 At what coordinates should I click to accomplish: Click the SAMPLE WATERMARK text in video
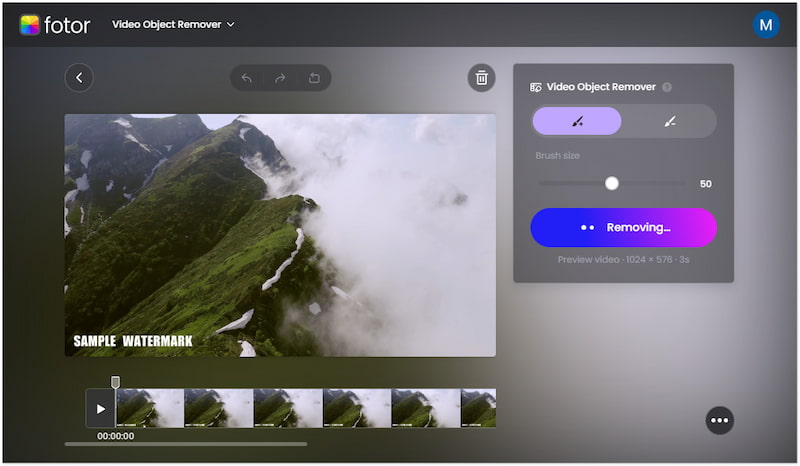pyautogui.click(x=133, y=341)
